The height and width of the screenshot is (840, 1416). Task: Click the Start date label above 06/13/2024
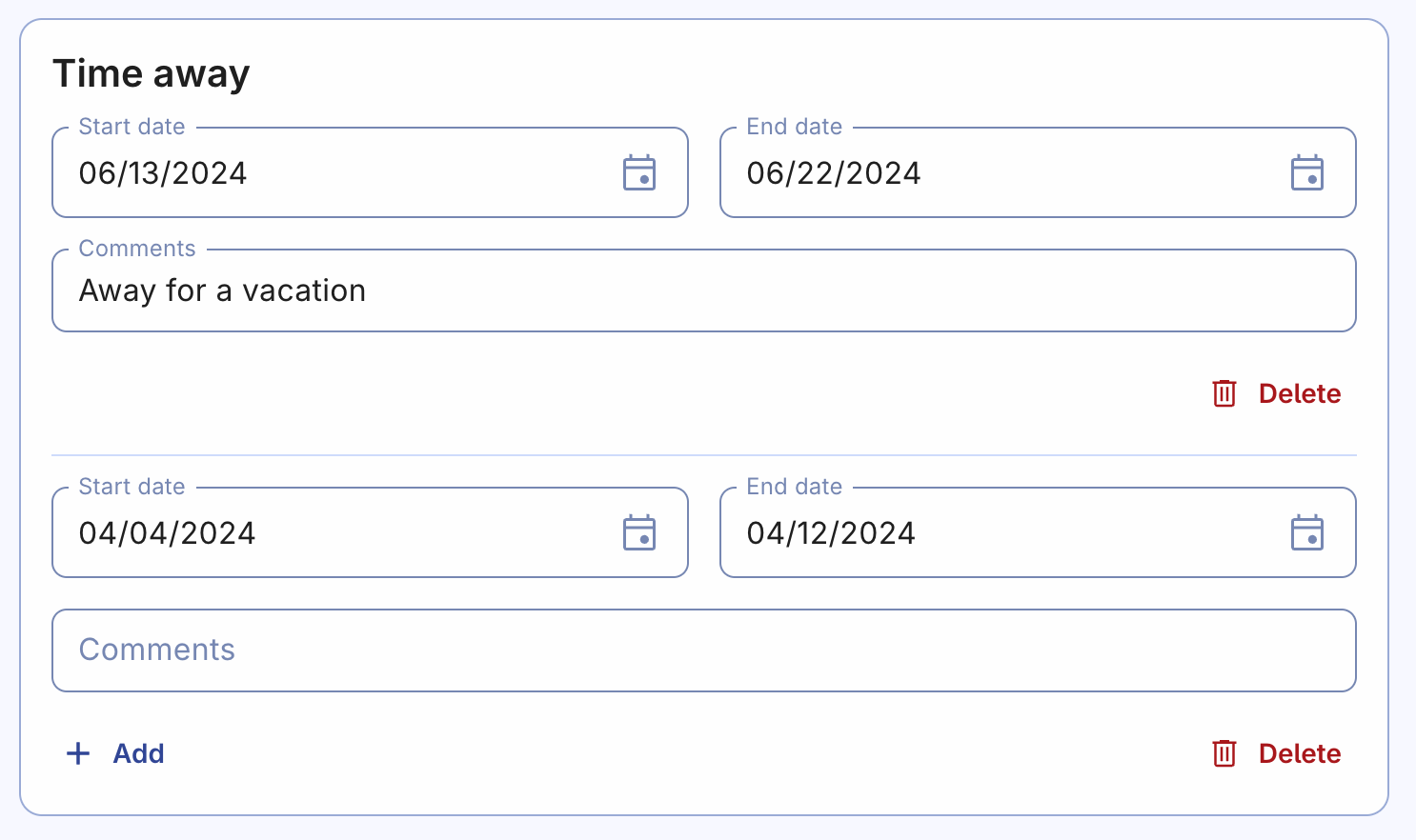[131, 127]
